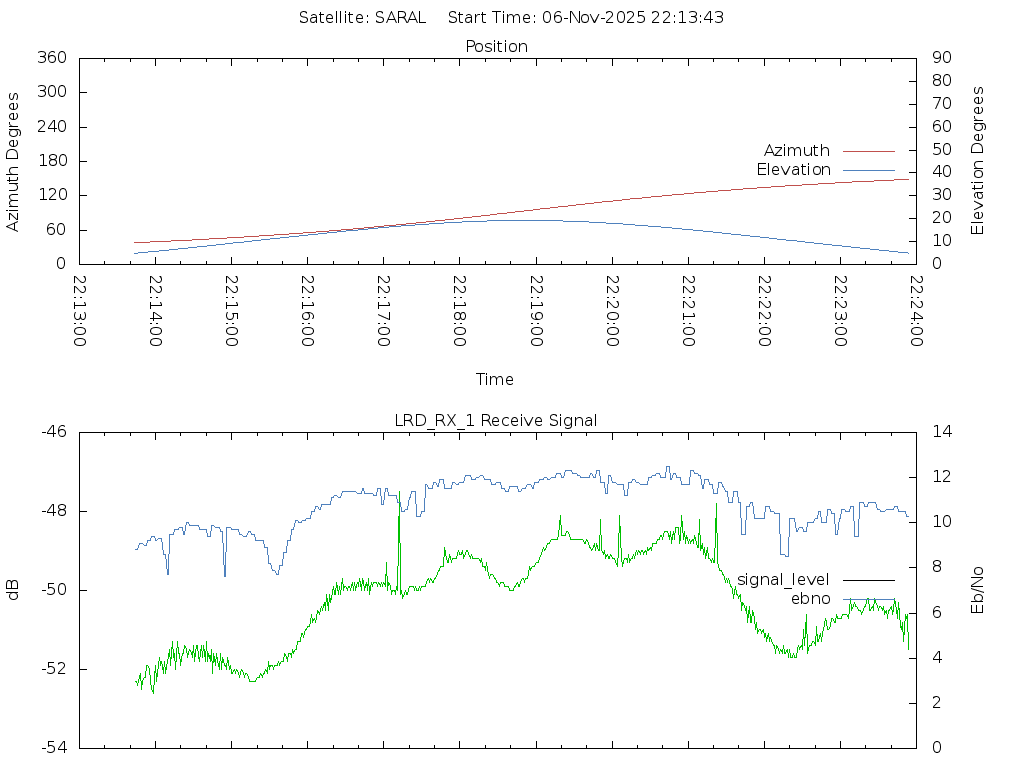The height and width of the screenshot is (768, 1024).
Task: Click the Azimuth Degrees axis label
Action: pos(14,161)
